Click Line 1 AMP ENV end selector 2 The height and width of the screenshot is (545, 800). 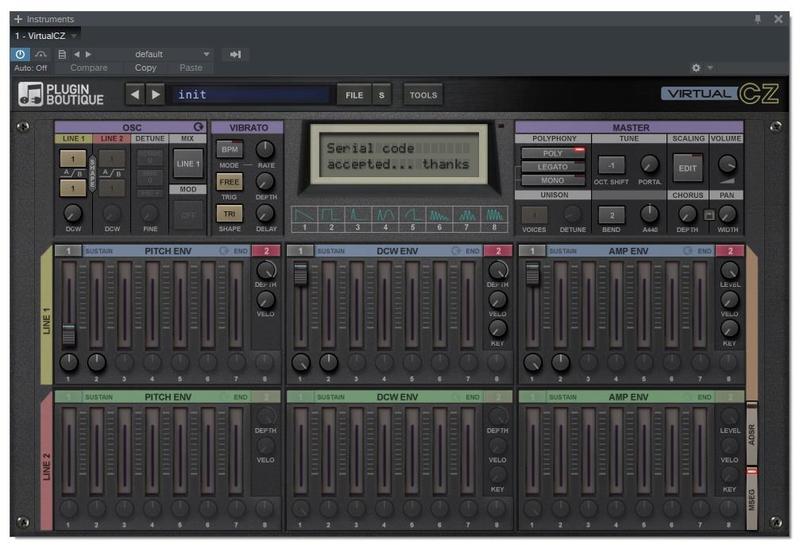coord(730,251)
